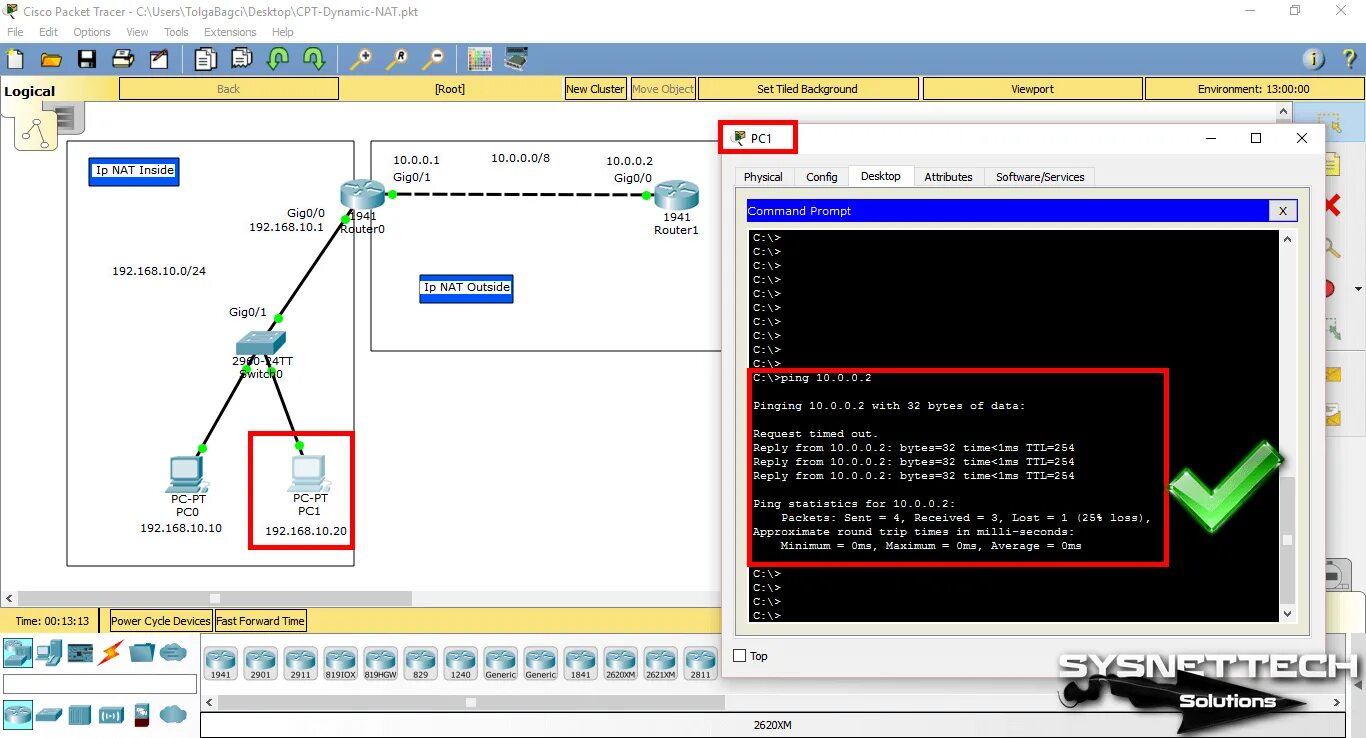Viewport: 1366px width, 738px height.
Task: Paste with the Paste toolbar icon
Action: [x=242, y=59]
